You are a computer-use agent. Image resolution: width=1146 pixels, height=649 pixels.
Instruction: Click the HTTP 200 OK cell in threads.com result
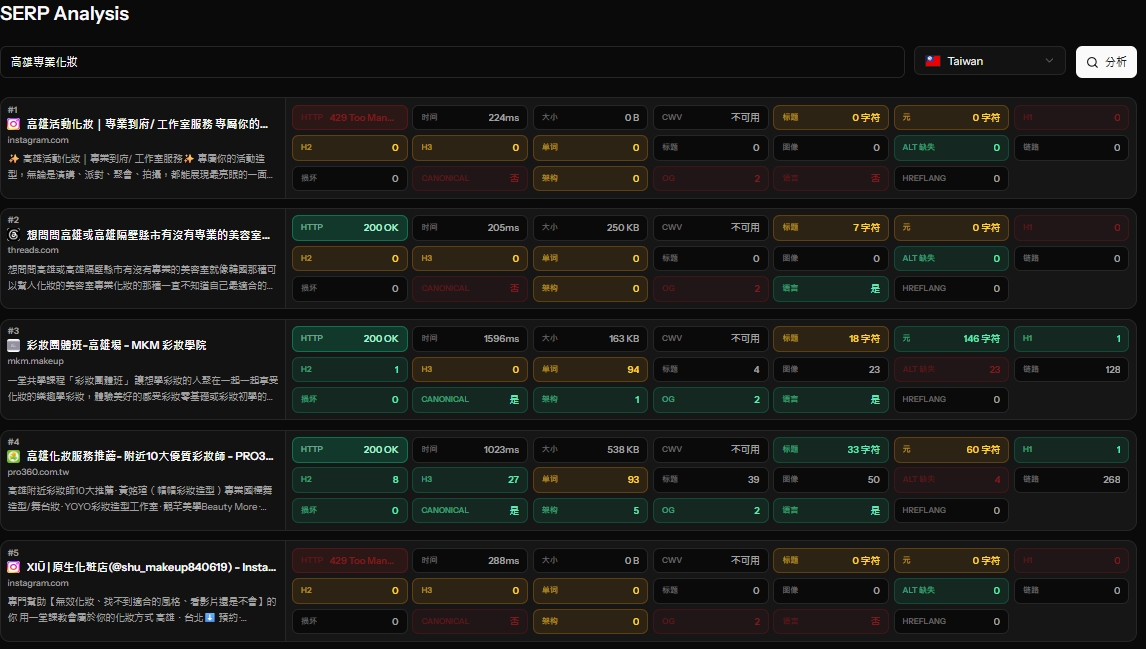coord(349,227)
